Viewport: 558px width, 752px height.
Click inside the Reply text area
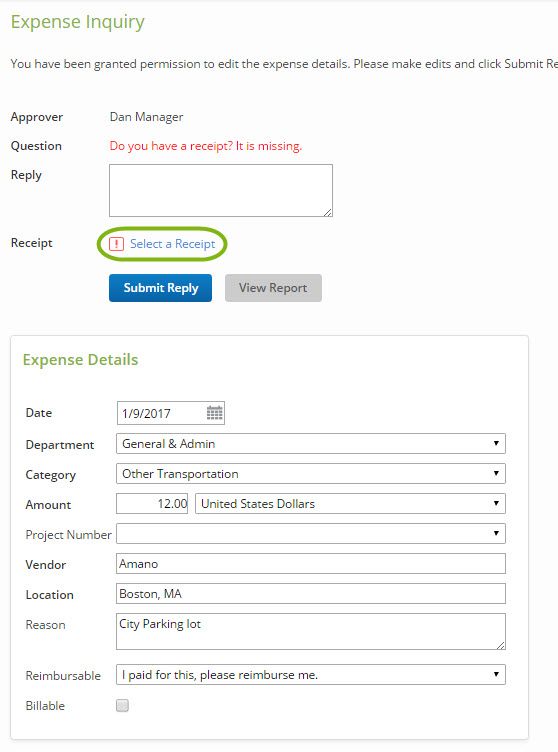click(x=221, y=190)
